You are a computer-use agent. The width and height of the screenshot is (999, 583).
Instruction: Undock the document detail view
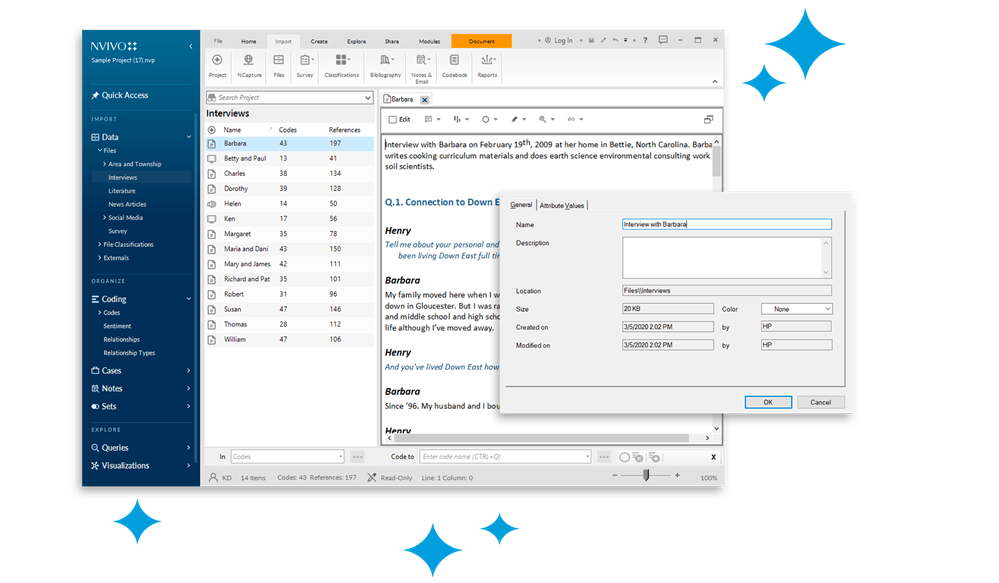click(x=708, y=119)
